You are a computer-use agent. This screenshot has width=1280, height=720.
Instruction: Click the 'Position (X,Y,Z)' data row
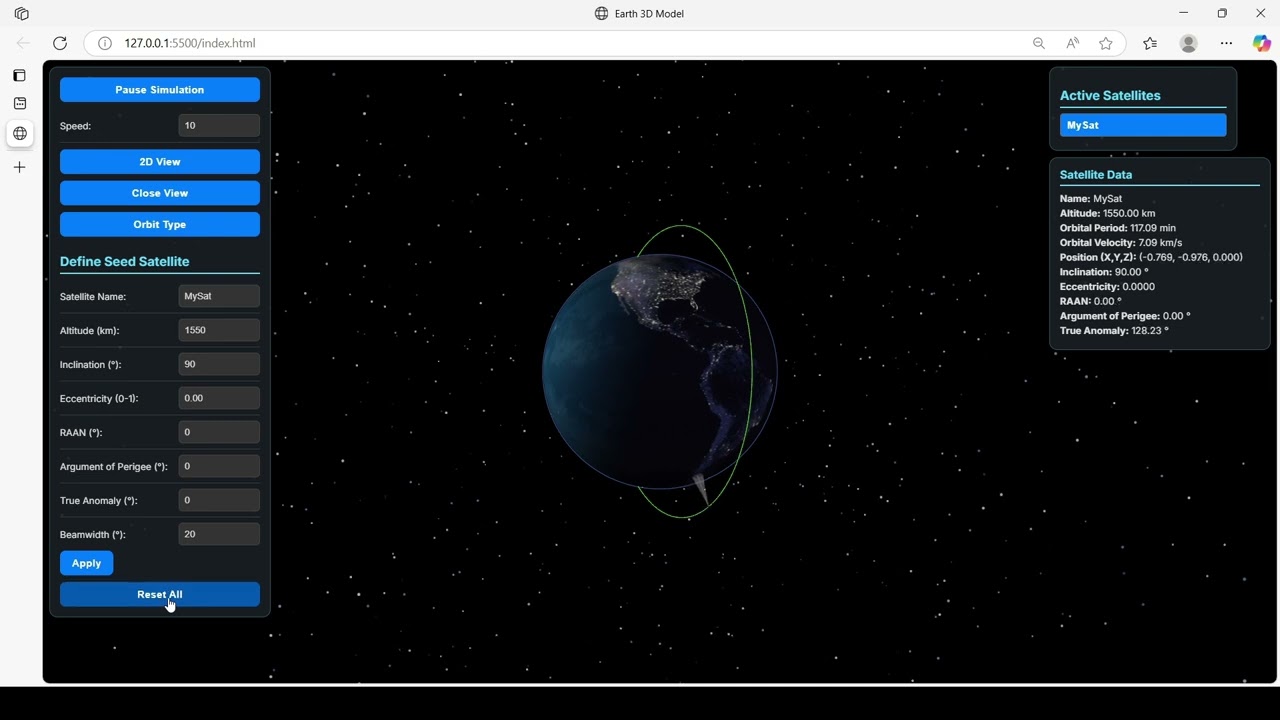point(1151,257)
